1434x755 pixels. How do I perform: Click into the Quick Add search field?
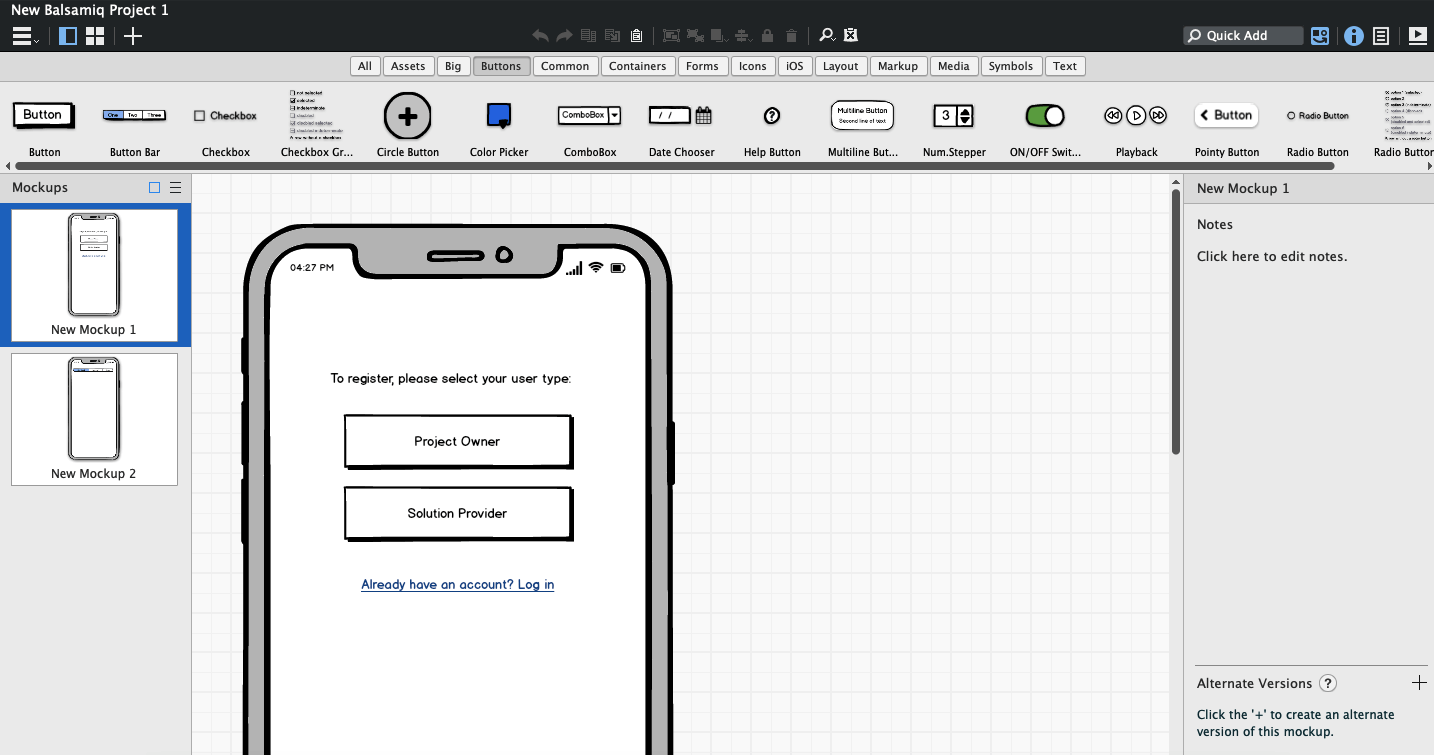(1243, 36)
